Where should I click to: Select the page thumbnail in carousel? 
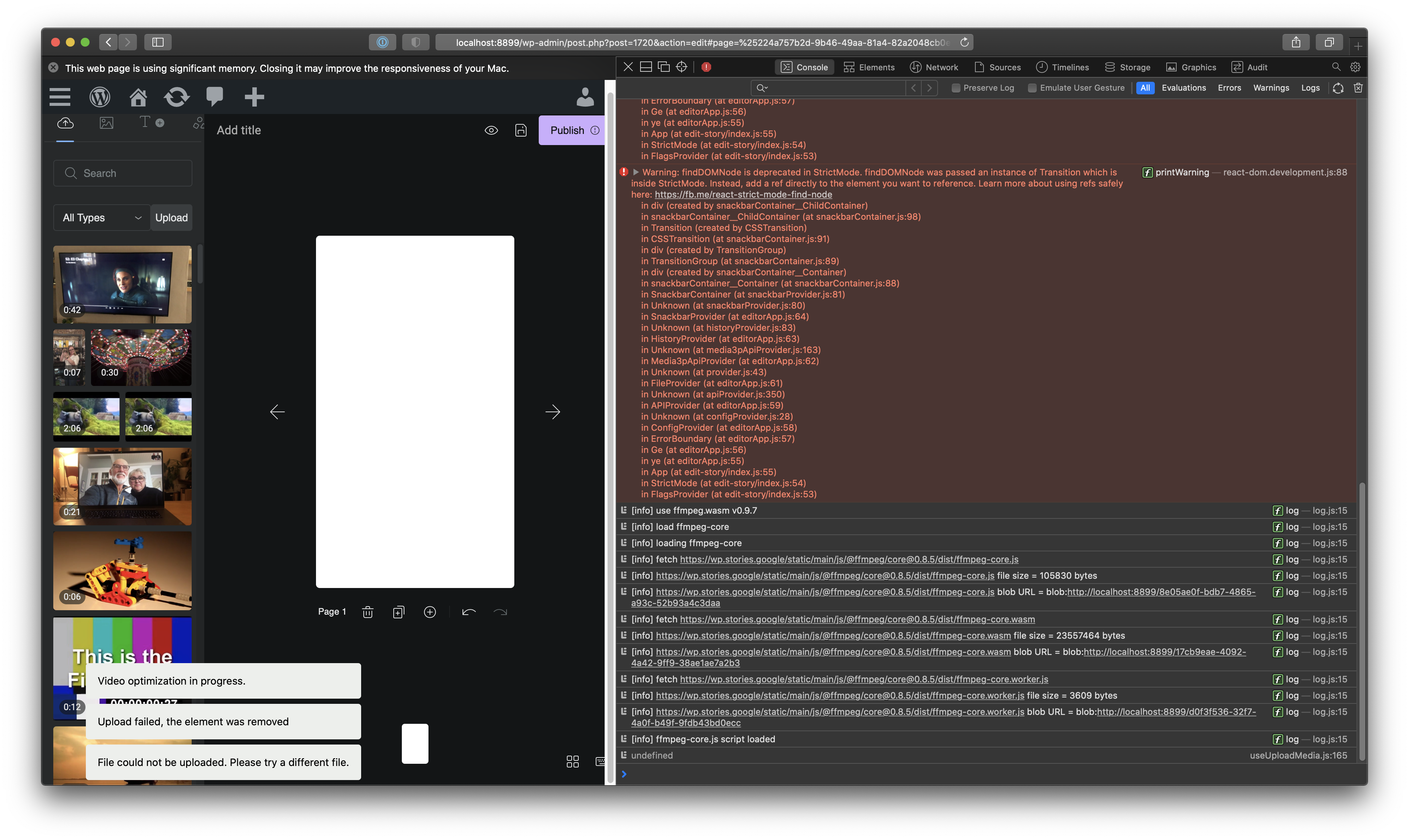(415, 744)
